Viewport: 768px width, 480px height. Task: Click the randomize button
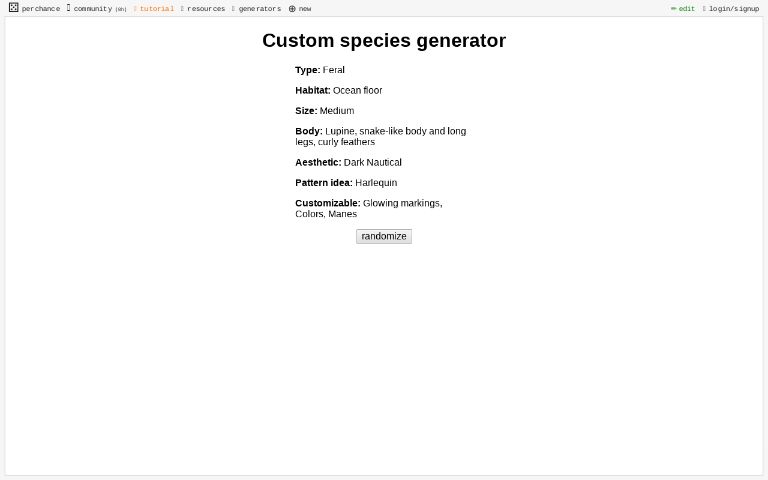[384, 236]
